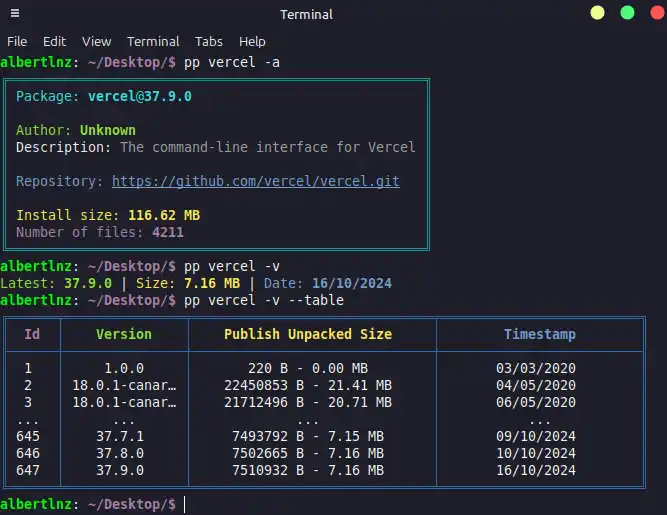Click the timestamp 03/03/2020

click(536, 368)
